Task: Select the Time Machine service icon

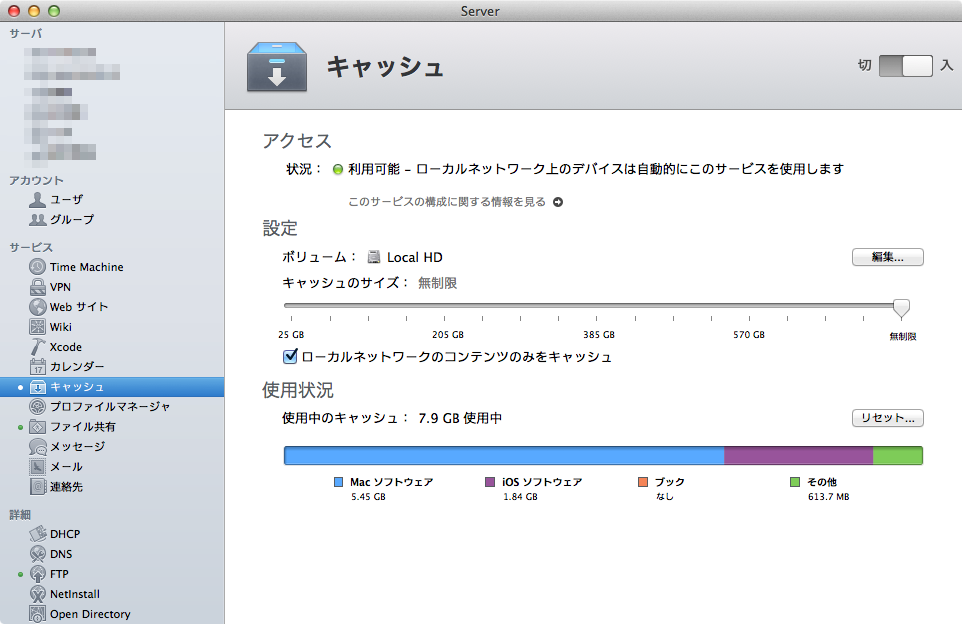Action: [37, 267]
